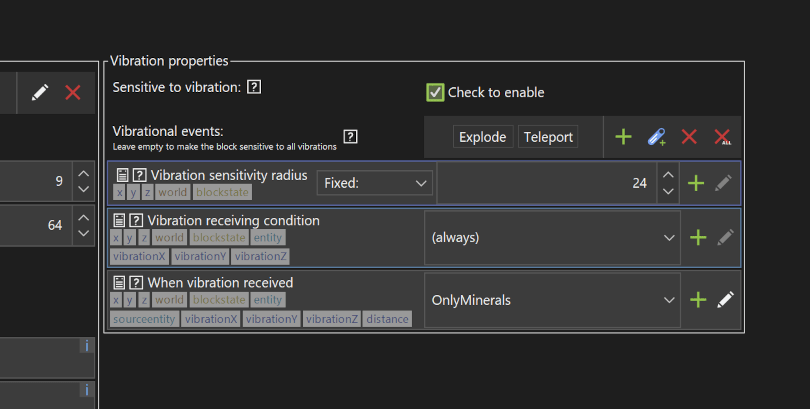Edit the OnlyMinerals procedure
This screenshot has height=409, width=810.
pyautogui.click(x=725, y=300)
